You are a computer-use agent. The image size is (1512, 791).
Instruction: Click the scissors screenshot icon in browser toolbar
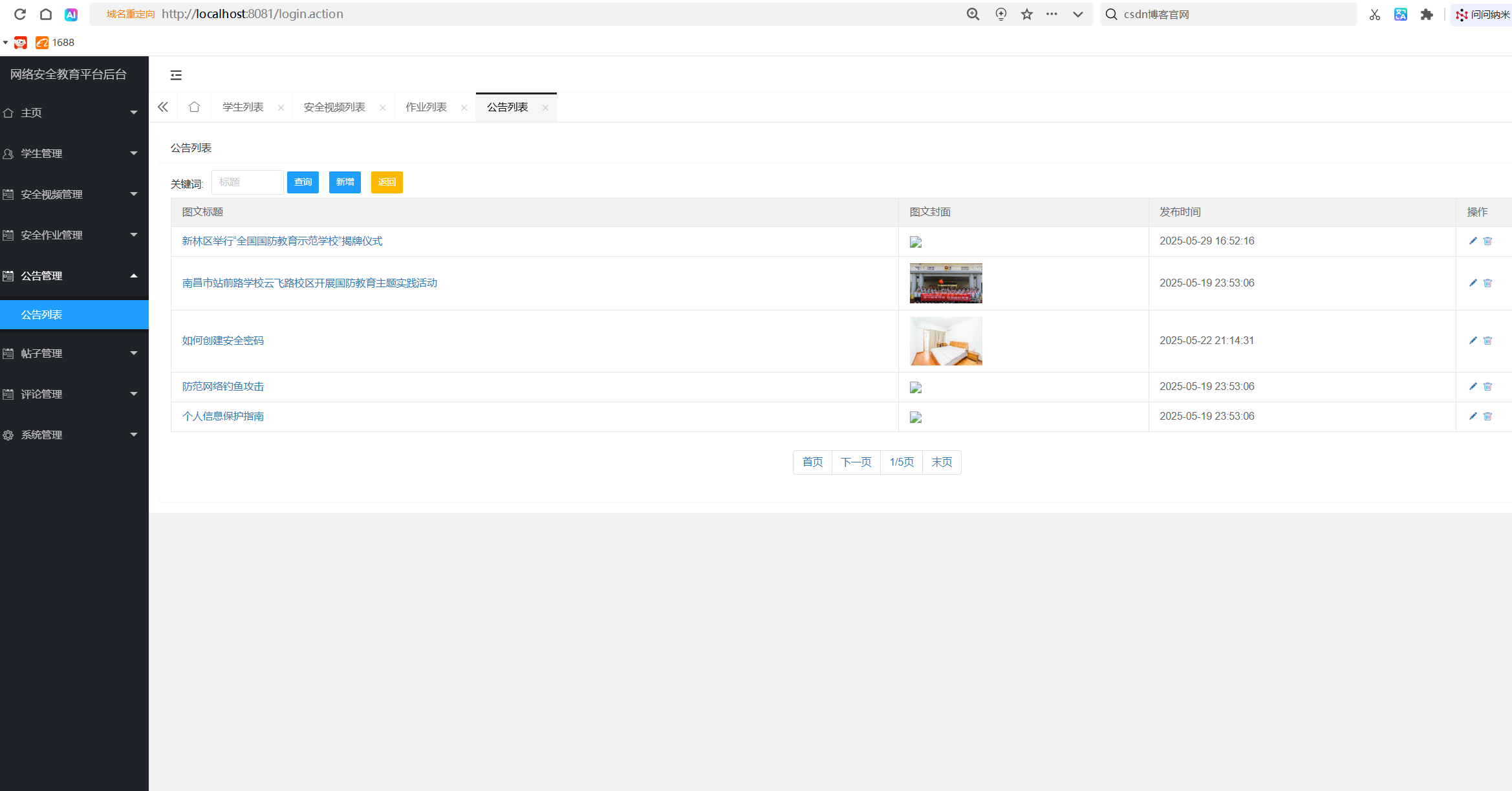[x=1375, y=14]
